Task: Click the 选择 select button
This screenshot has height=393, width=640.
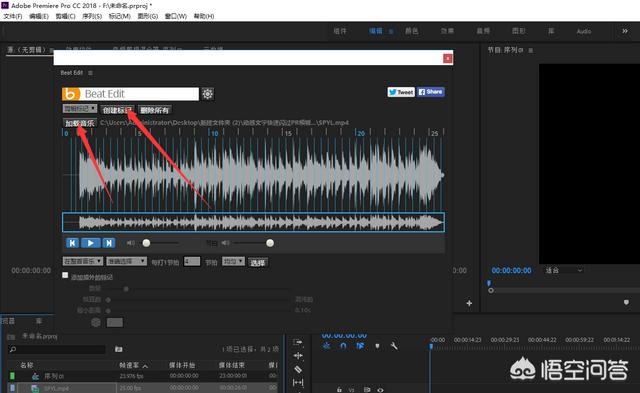Action: coord(258,262)
